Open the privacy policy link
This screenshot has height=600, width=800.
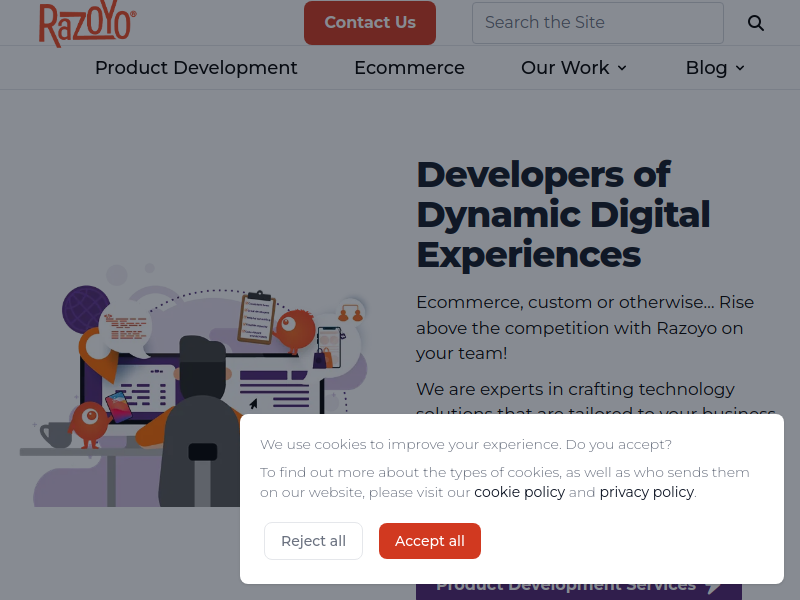coord(646,492)
